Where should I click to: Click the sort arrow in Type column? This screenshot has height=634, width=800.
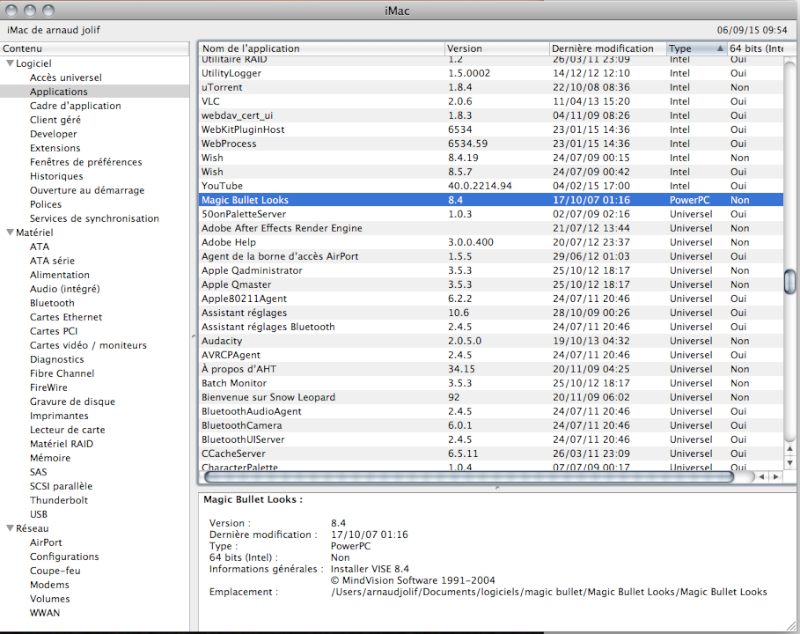720,48
